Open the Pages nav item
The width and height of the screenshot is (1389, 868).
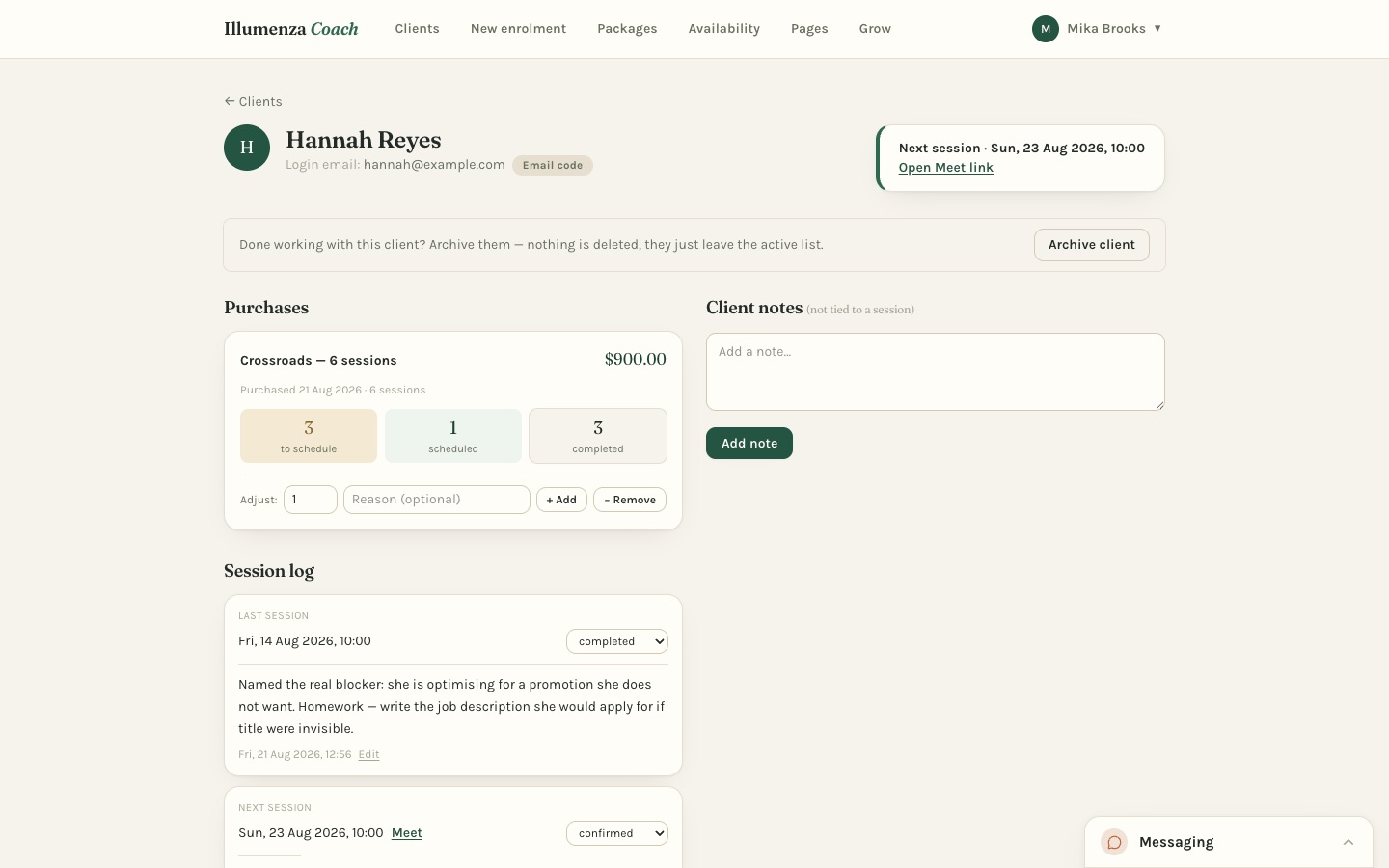point(809,29)
